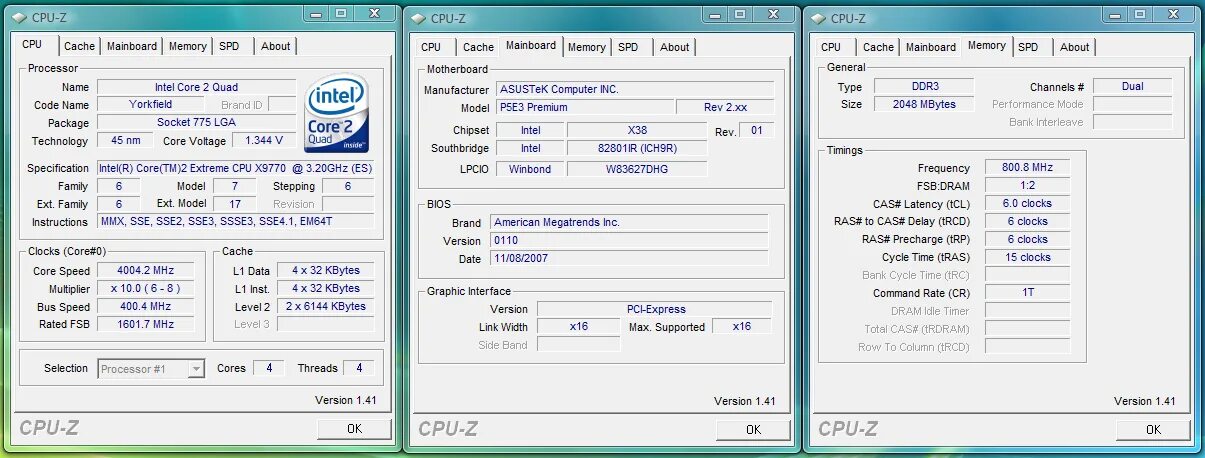Click the memory Frequency value 800.8 MHz
1205x458 pixels.
tap(1028, 168)
